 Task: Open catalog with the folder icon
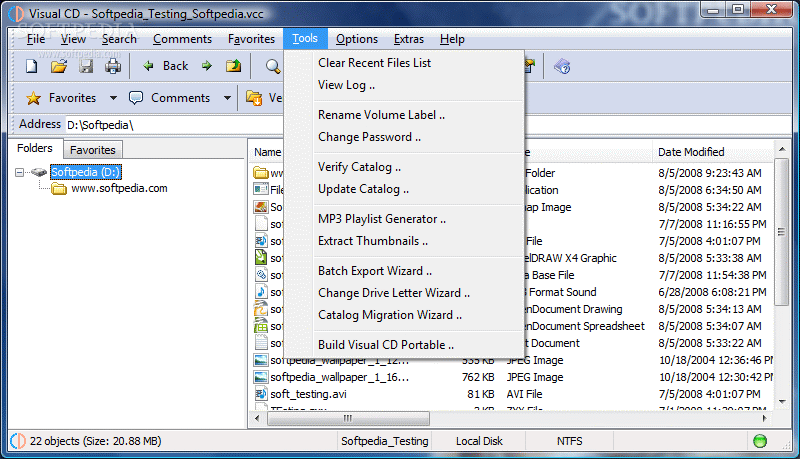click(59, 66)
